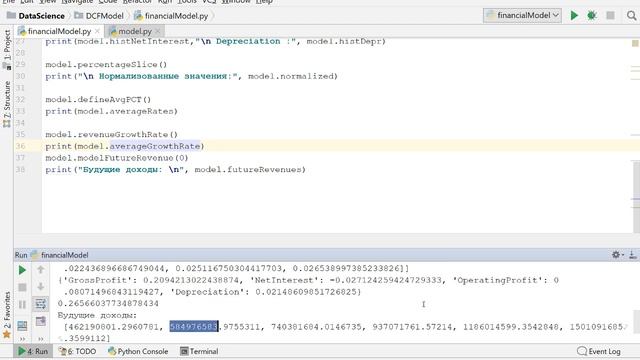
Task: Click selected number 584976583 in console
Action: tap(193, 327)
